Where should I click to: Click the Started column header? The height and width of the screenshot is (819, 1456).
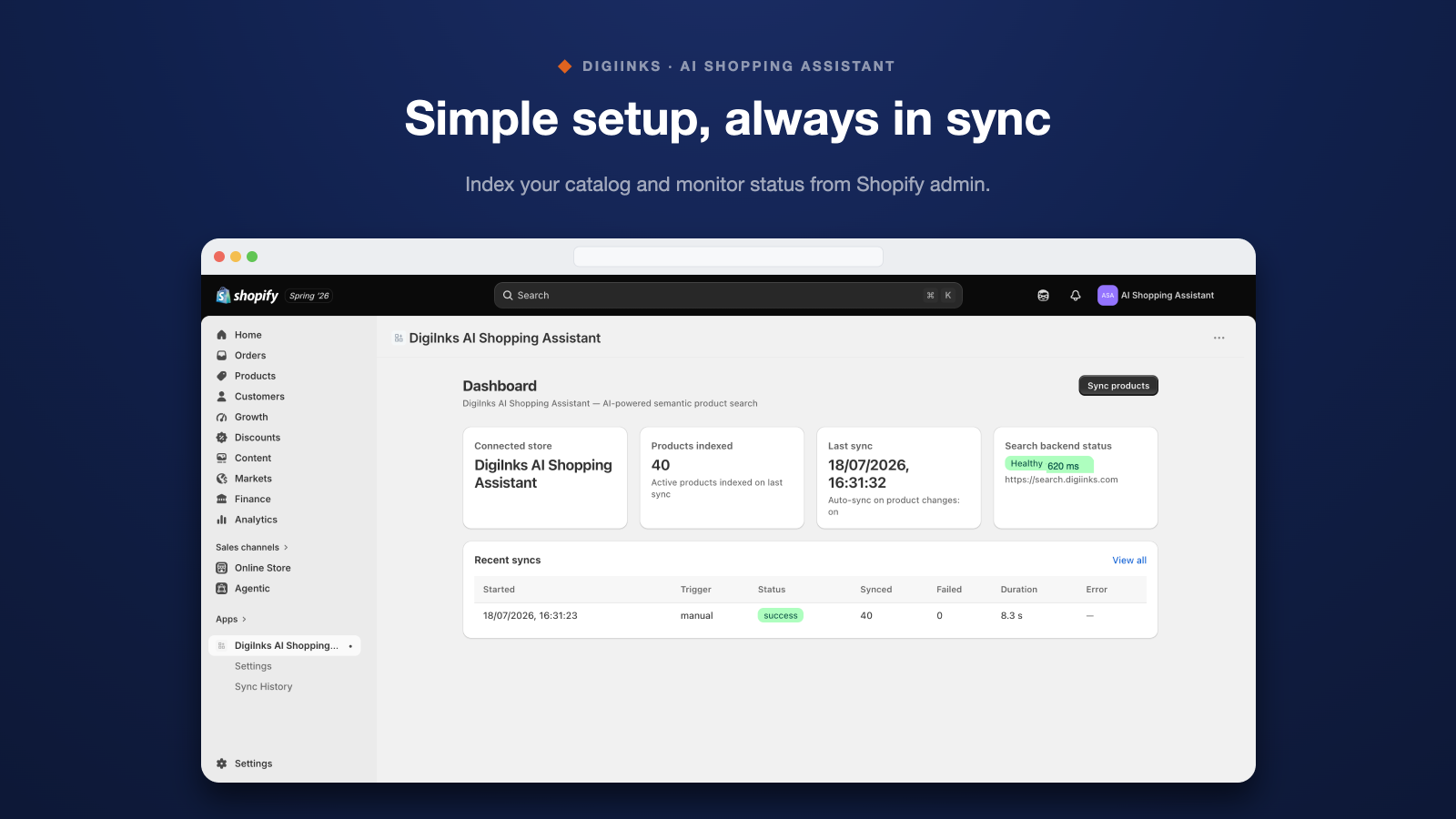pos(499,590)
